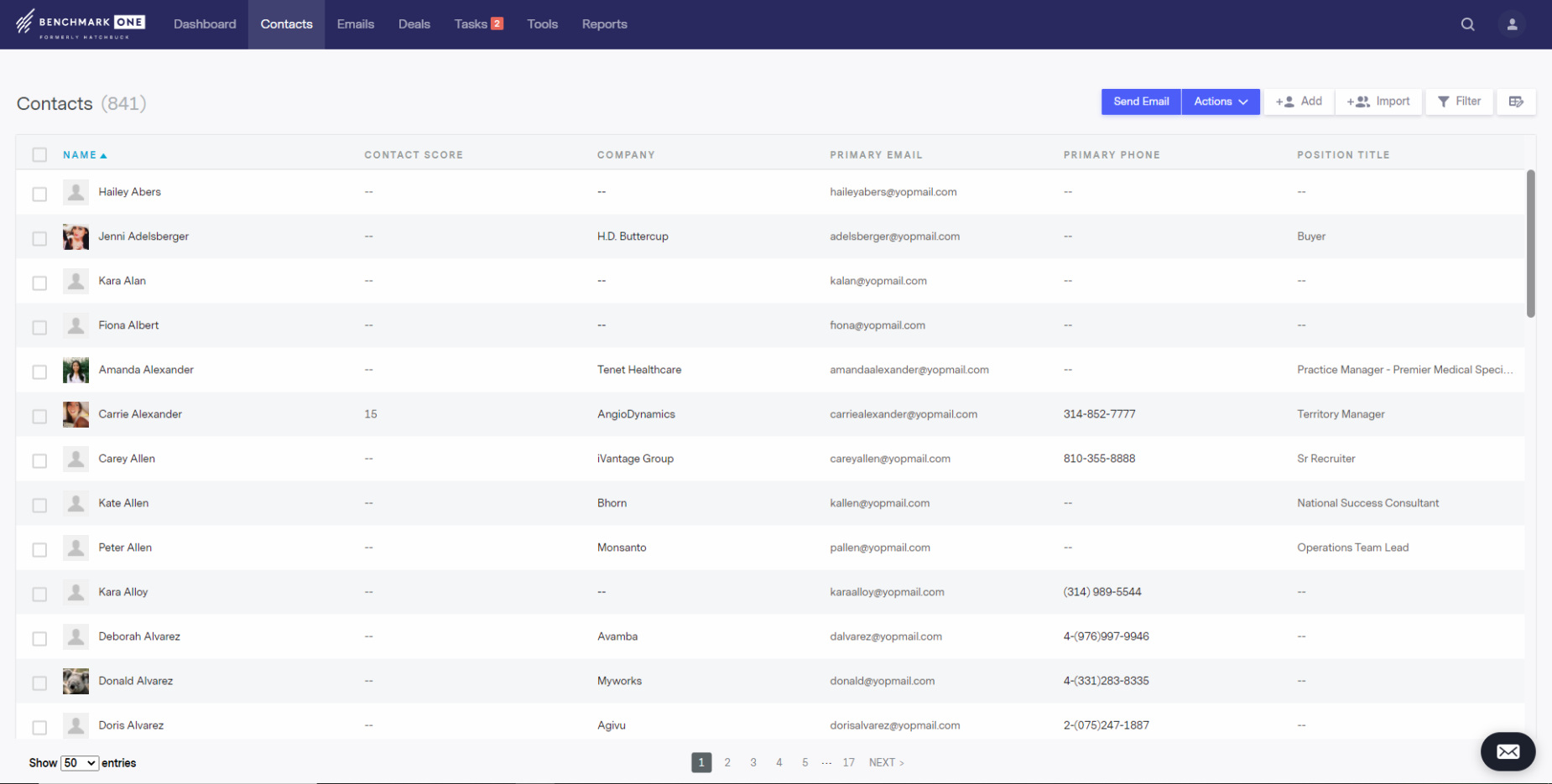Click the vertical scrollbar on the contacts table
This screenshot has height=784, width=1552.
coord(1530,243)
